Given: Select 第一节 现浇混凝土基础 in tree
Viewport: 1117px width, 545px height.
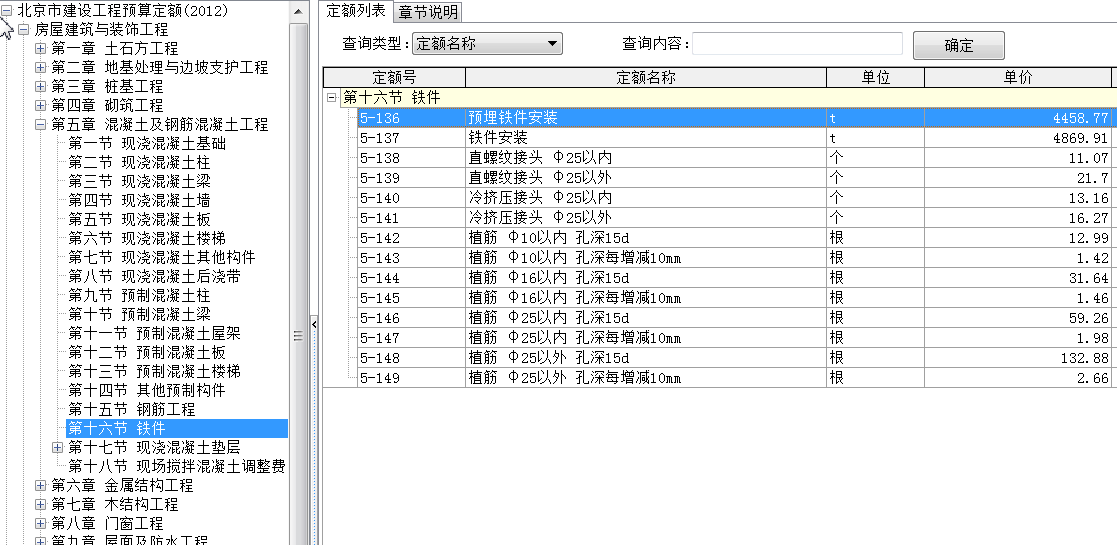Looking at the screenshot, I should click(147, 144).
